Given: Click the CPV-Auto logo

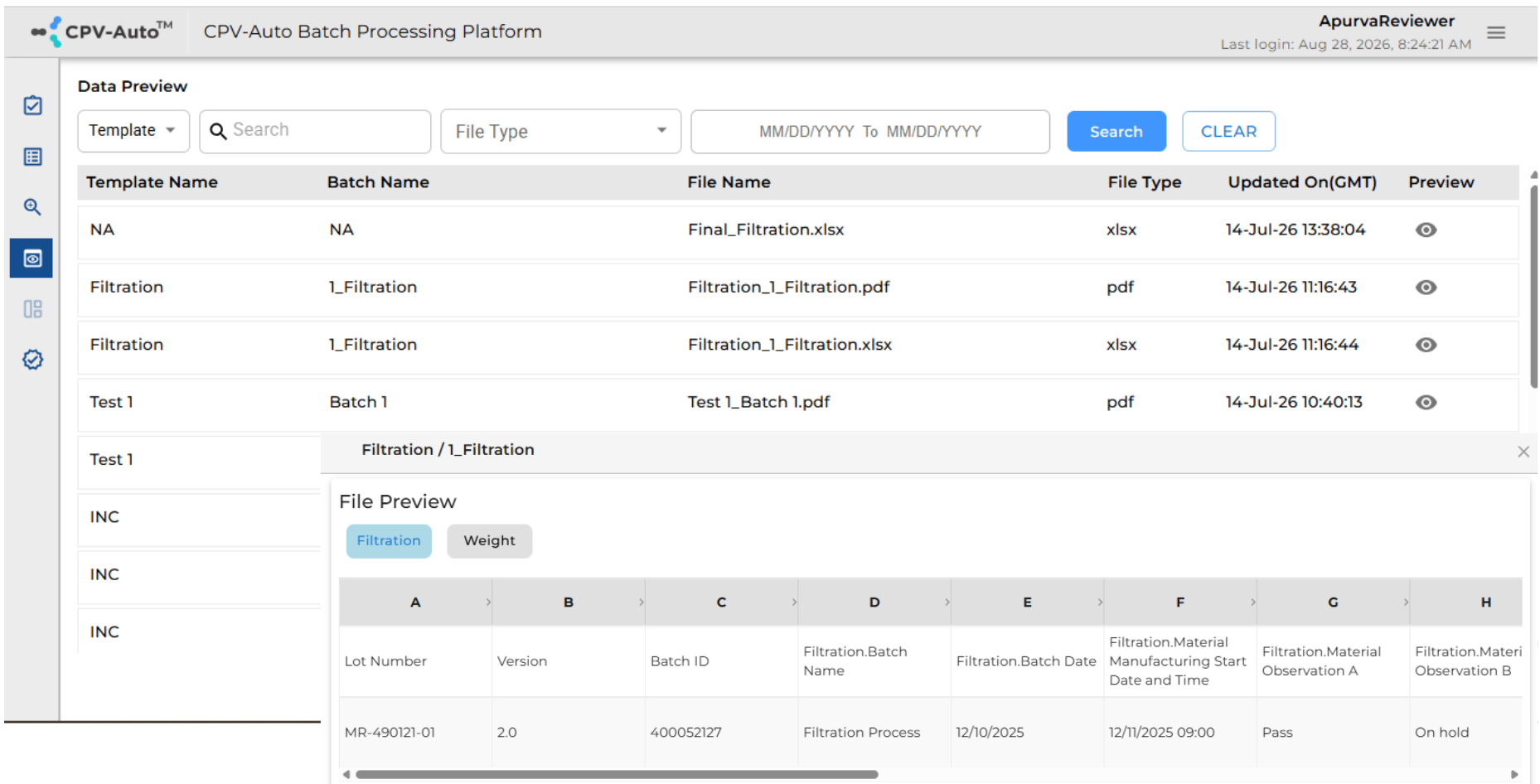Looking at the screenshot, I should click(101, 31).
